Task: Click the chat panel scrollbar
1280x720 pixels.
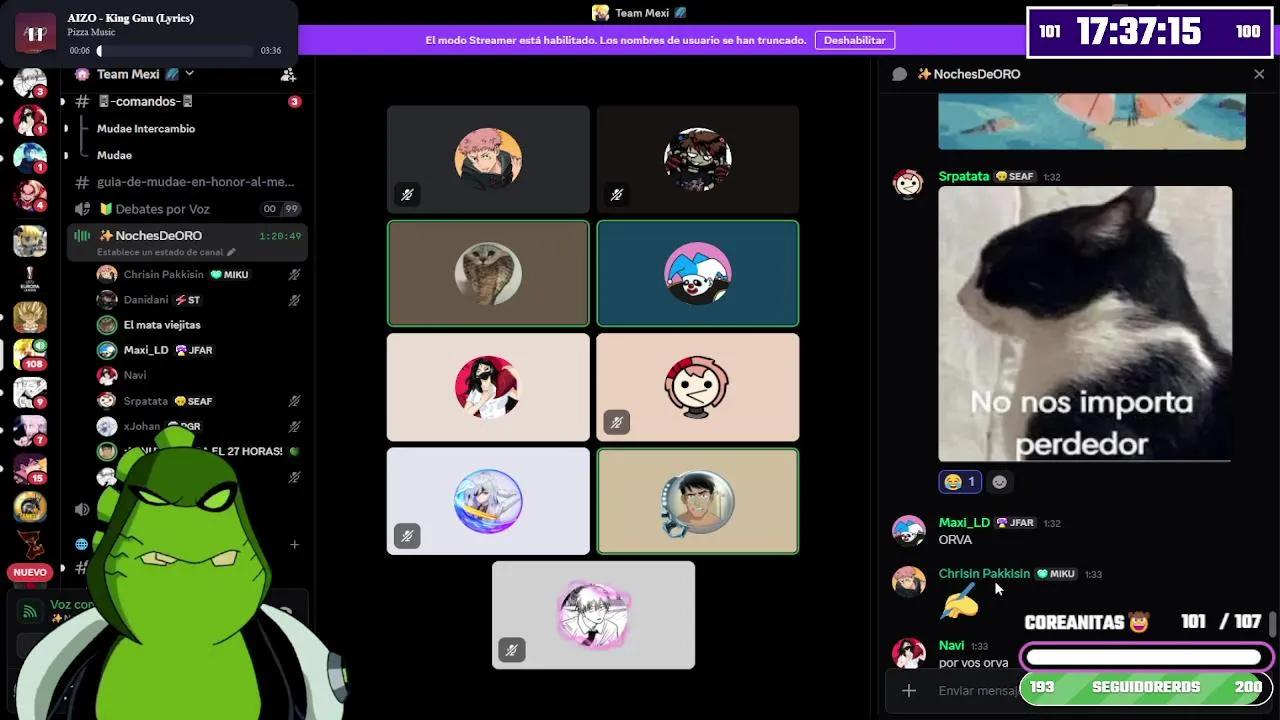Action: tap(1272, 624)
